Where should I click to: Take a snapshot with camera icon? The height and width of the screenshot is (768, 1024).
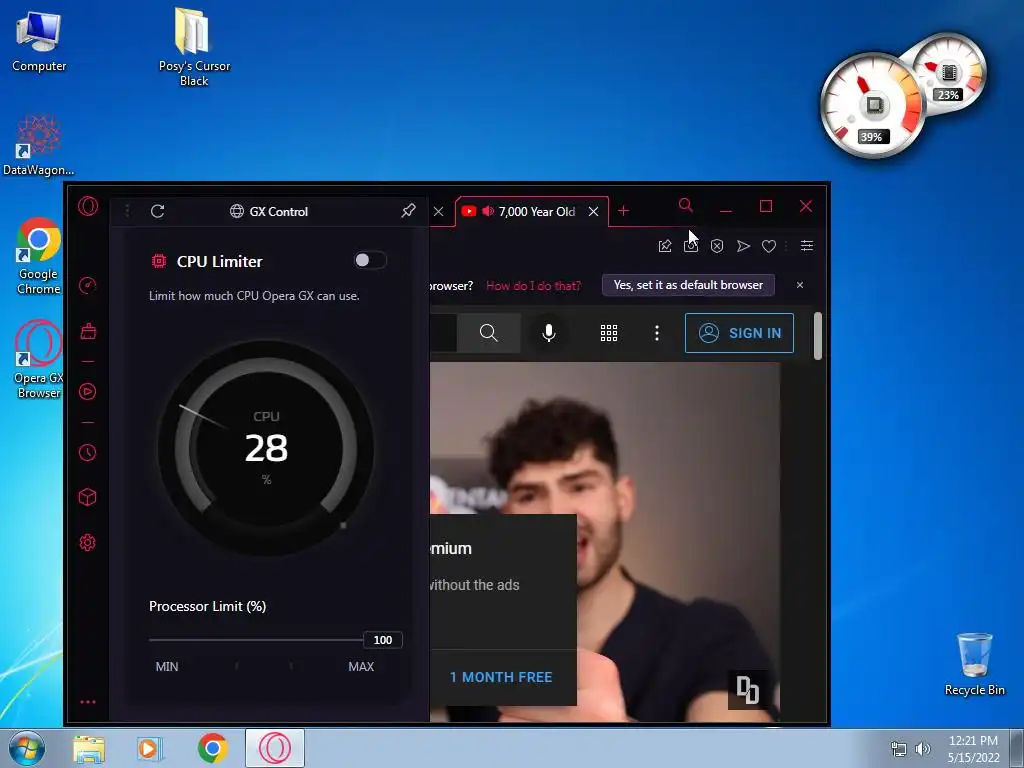pos(691,246)
